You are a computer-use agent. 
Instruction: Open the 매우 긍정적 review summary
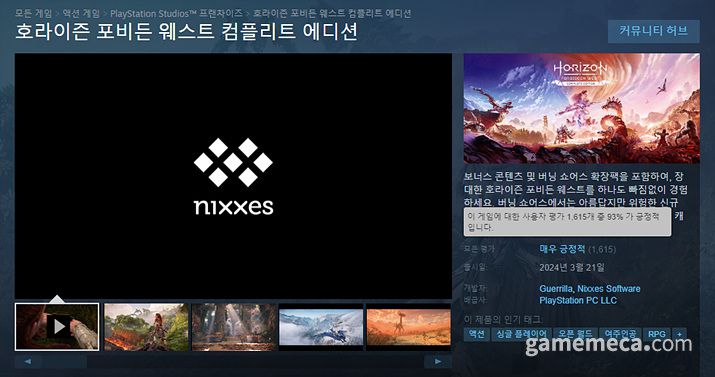point(562,249)
